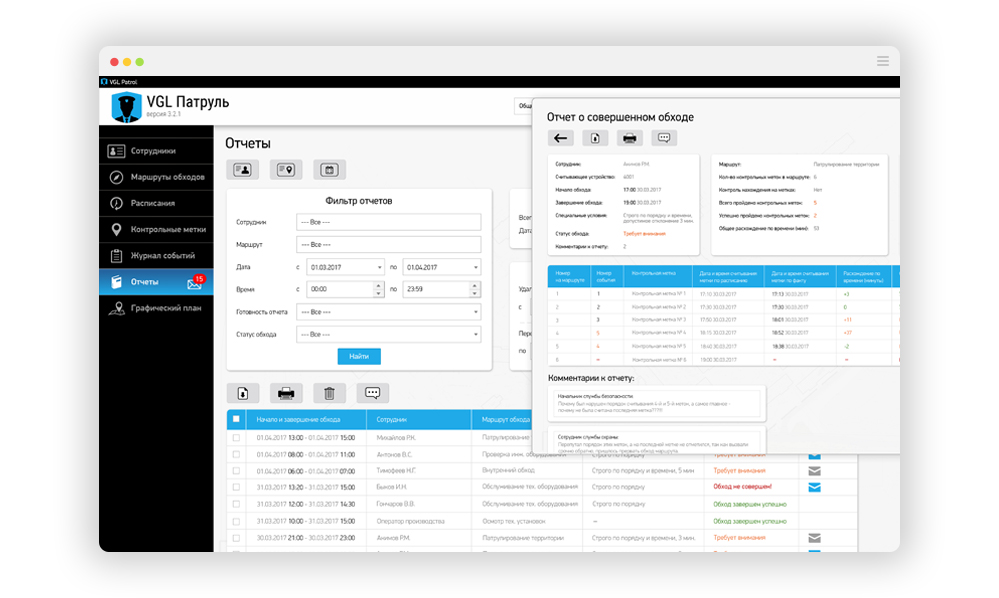
Task: Go to Маршруты обходов in the sidebar
Action: (x=156, y=177)
